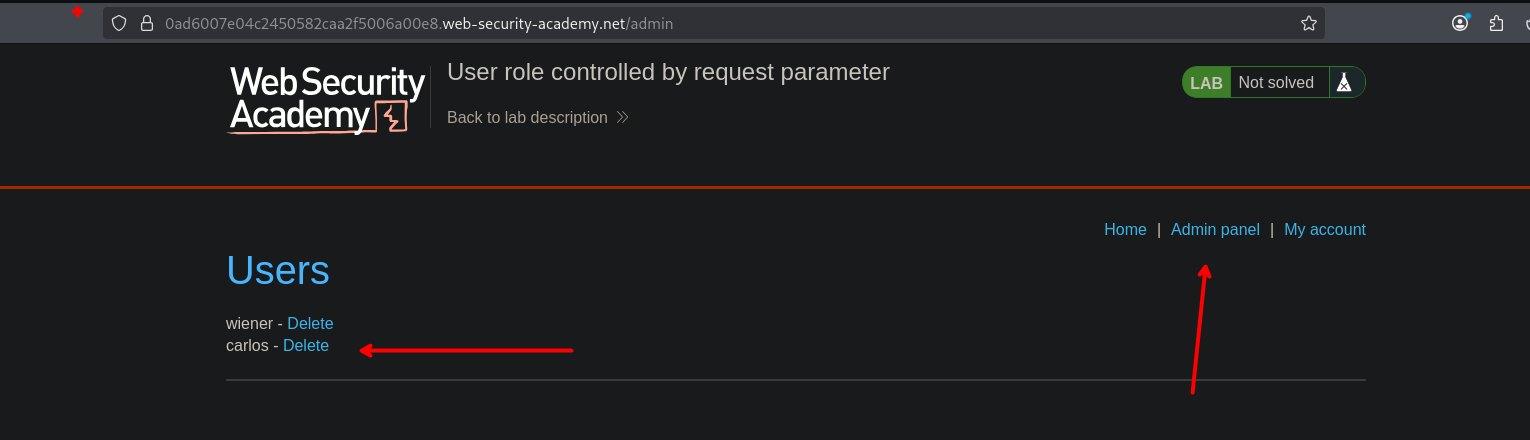Click the lab title about user role
Screen dimensions: 1530x440
click(668, 72)
